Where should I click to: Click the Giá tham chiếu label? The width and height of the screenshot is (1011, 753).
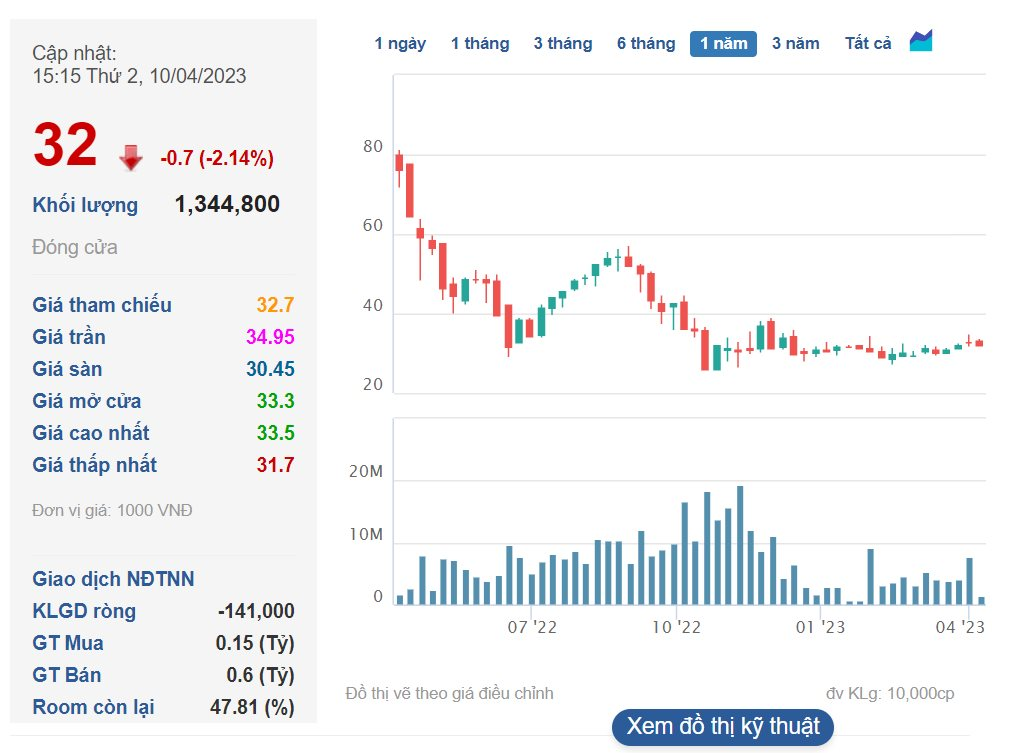point(102,305)
